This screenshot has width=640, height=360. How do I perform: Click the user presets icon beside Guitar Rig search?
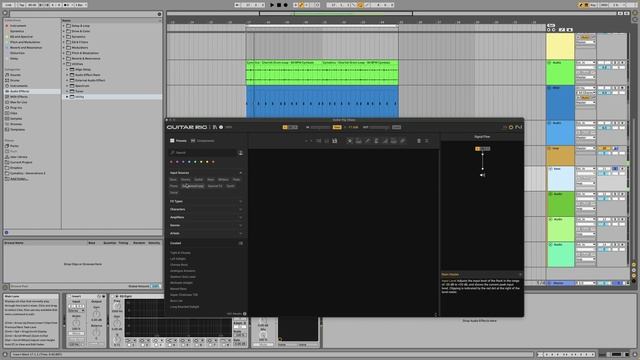point(241,153)
